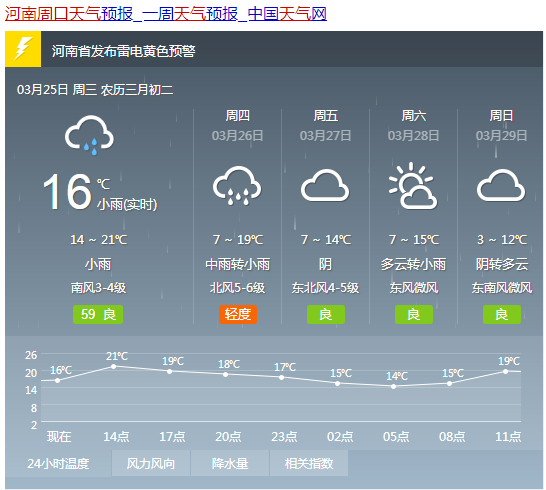546x490 pixels.
Task: Click the 阴转多云 forecast text
Action: [x=502, y=264]
